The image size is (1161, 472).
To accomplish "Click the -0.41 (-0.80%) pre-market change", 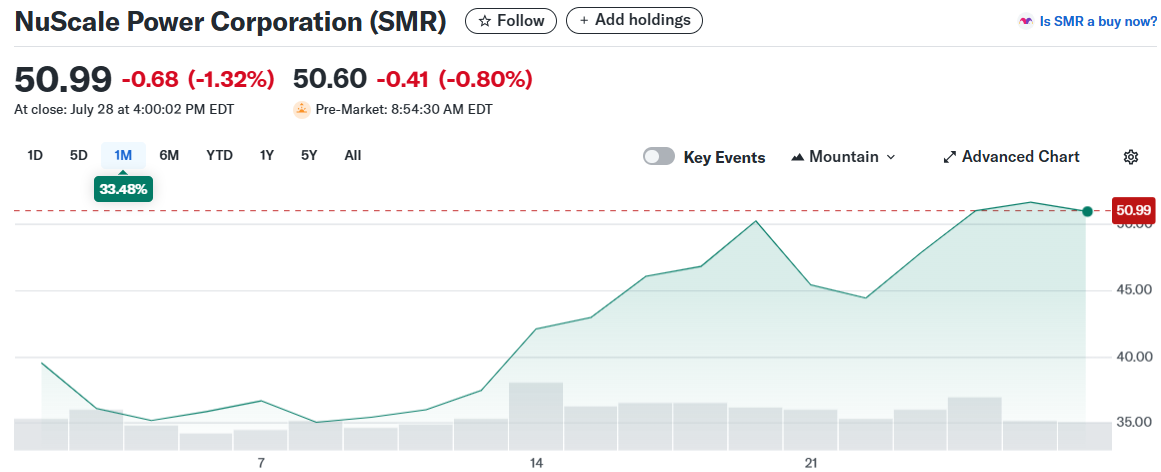I will (455, 79).
